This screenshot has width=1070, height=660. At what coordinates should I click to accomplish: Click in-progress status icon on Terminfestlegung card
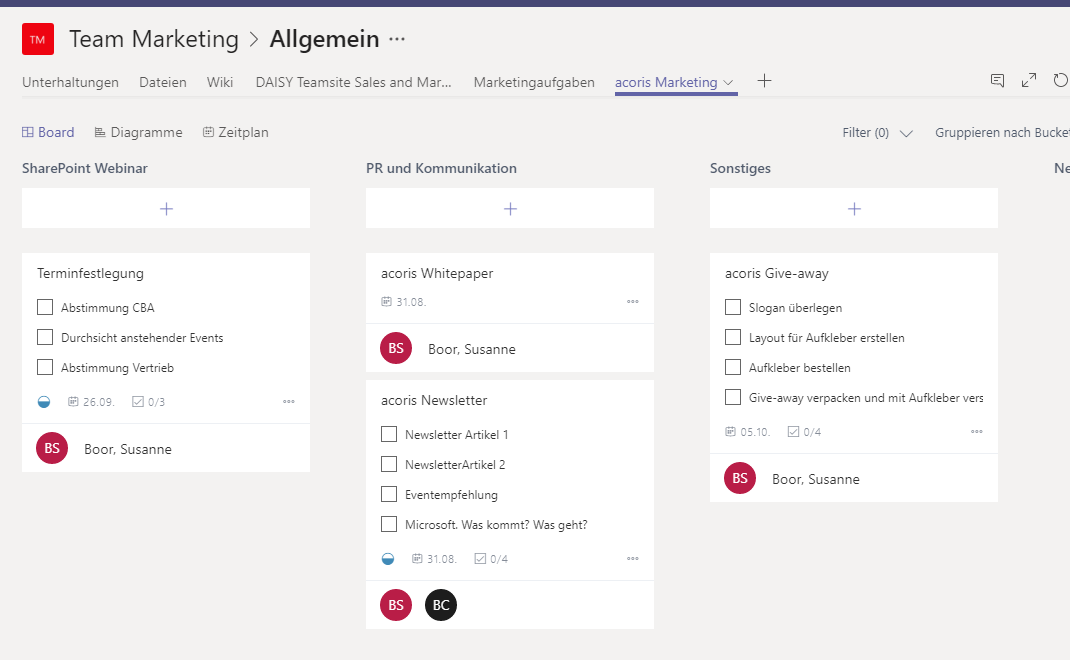point(44,402)
